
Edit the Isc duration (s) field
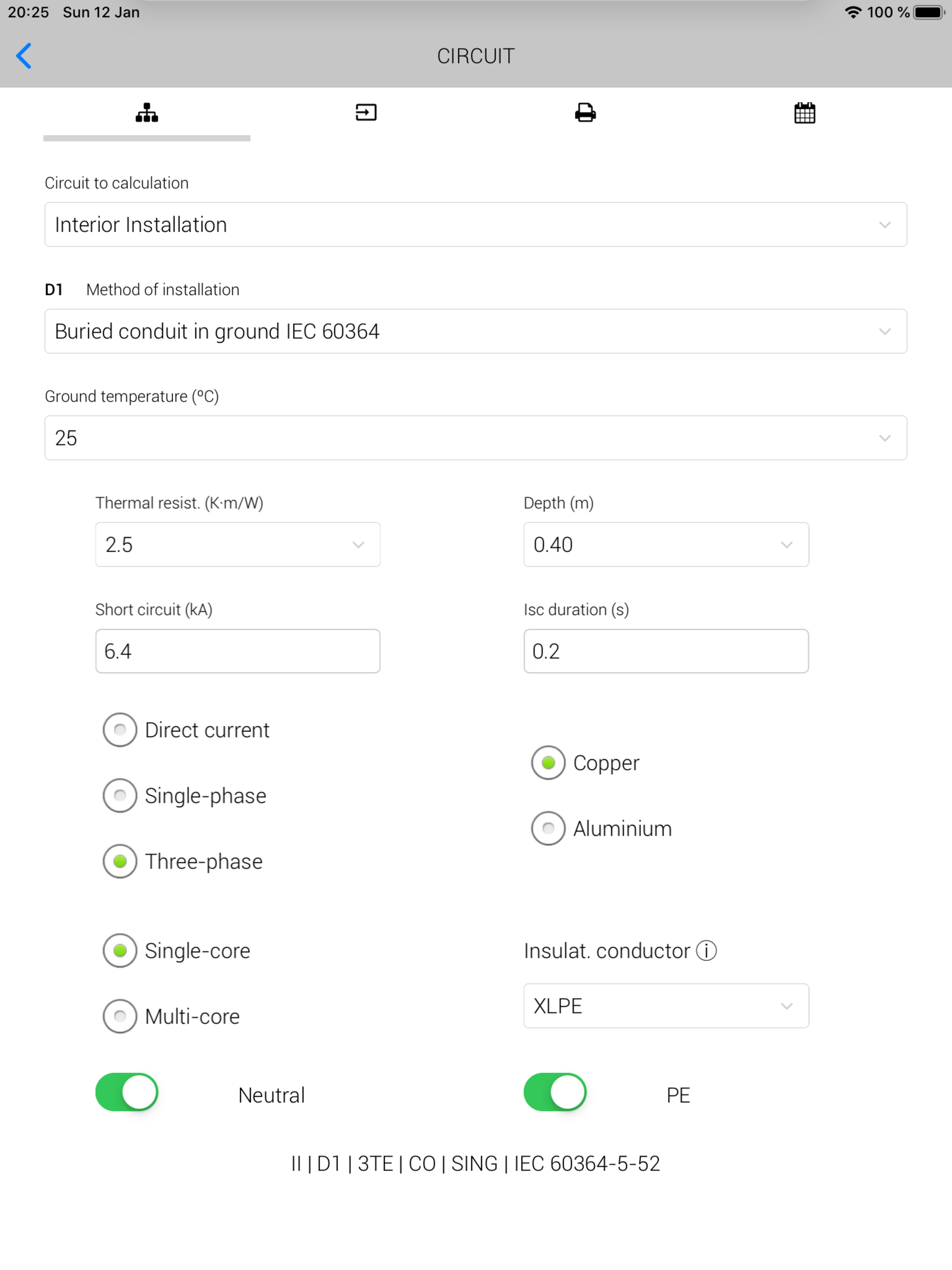(666, 651)
